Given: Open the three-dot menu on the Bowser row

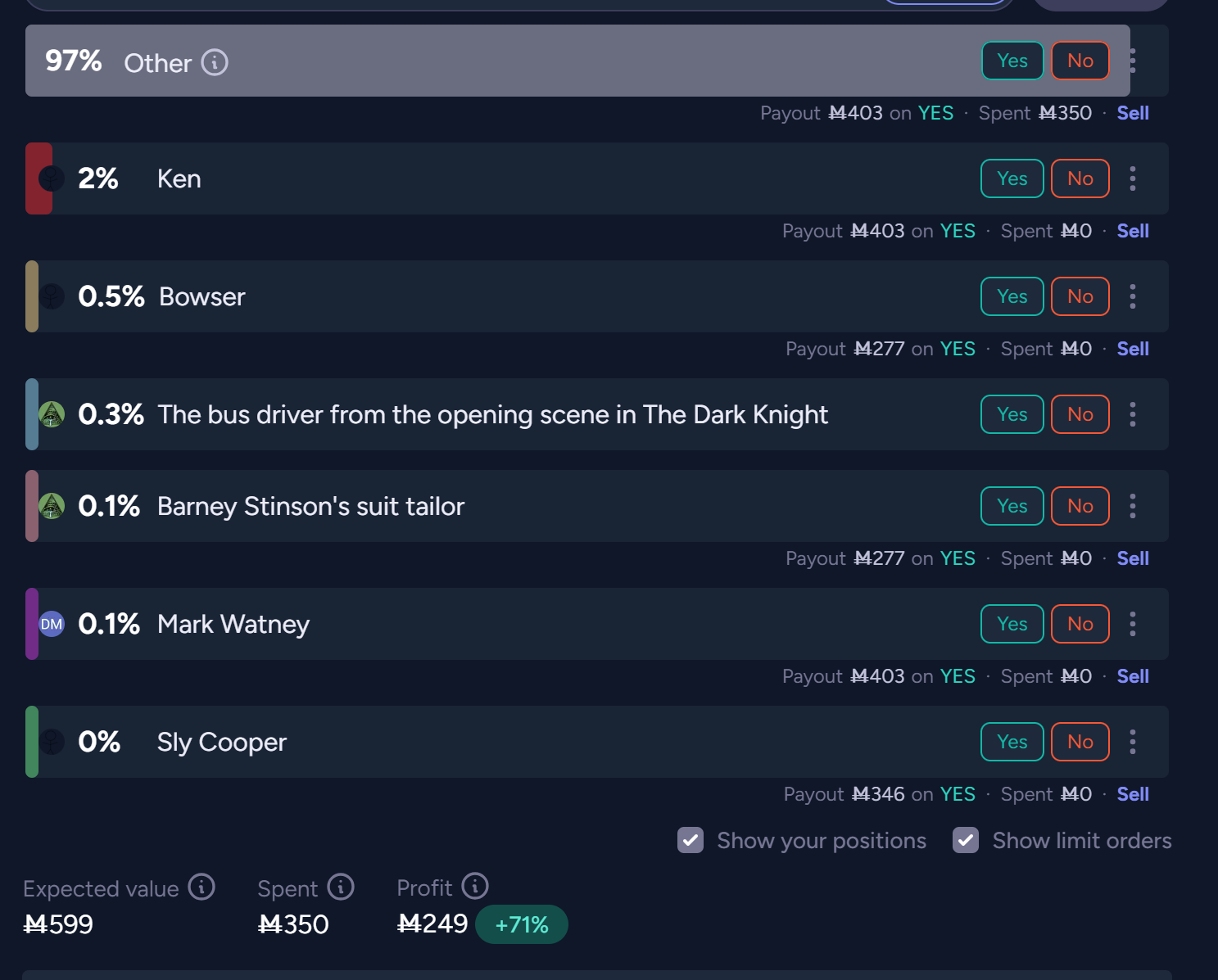Looking at the screenshot, I should (x=1133, y=296).
